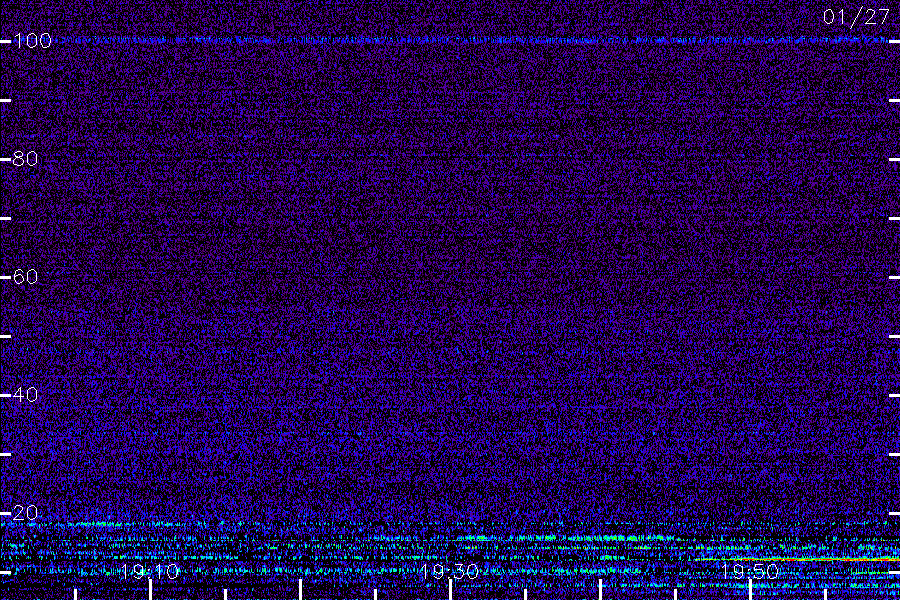Viewport: 900px width, 600px height.
Task: Click the 20 frequency axis label
Action: point(25,513)
